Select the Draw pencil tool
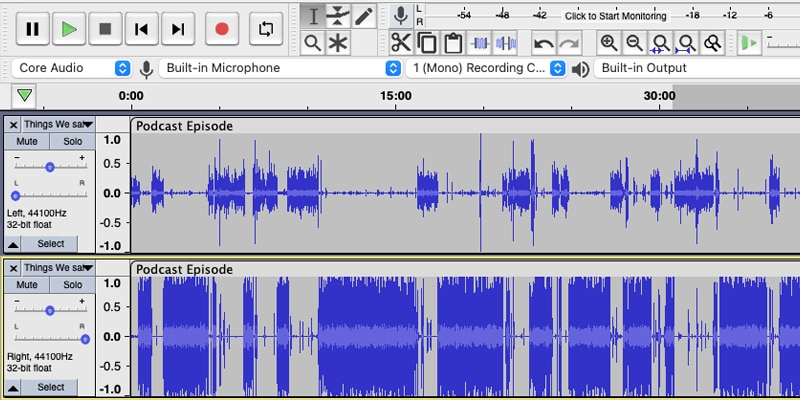This screenshot has width=800, height=400. click(x=363, y=16)
